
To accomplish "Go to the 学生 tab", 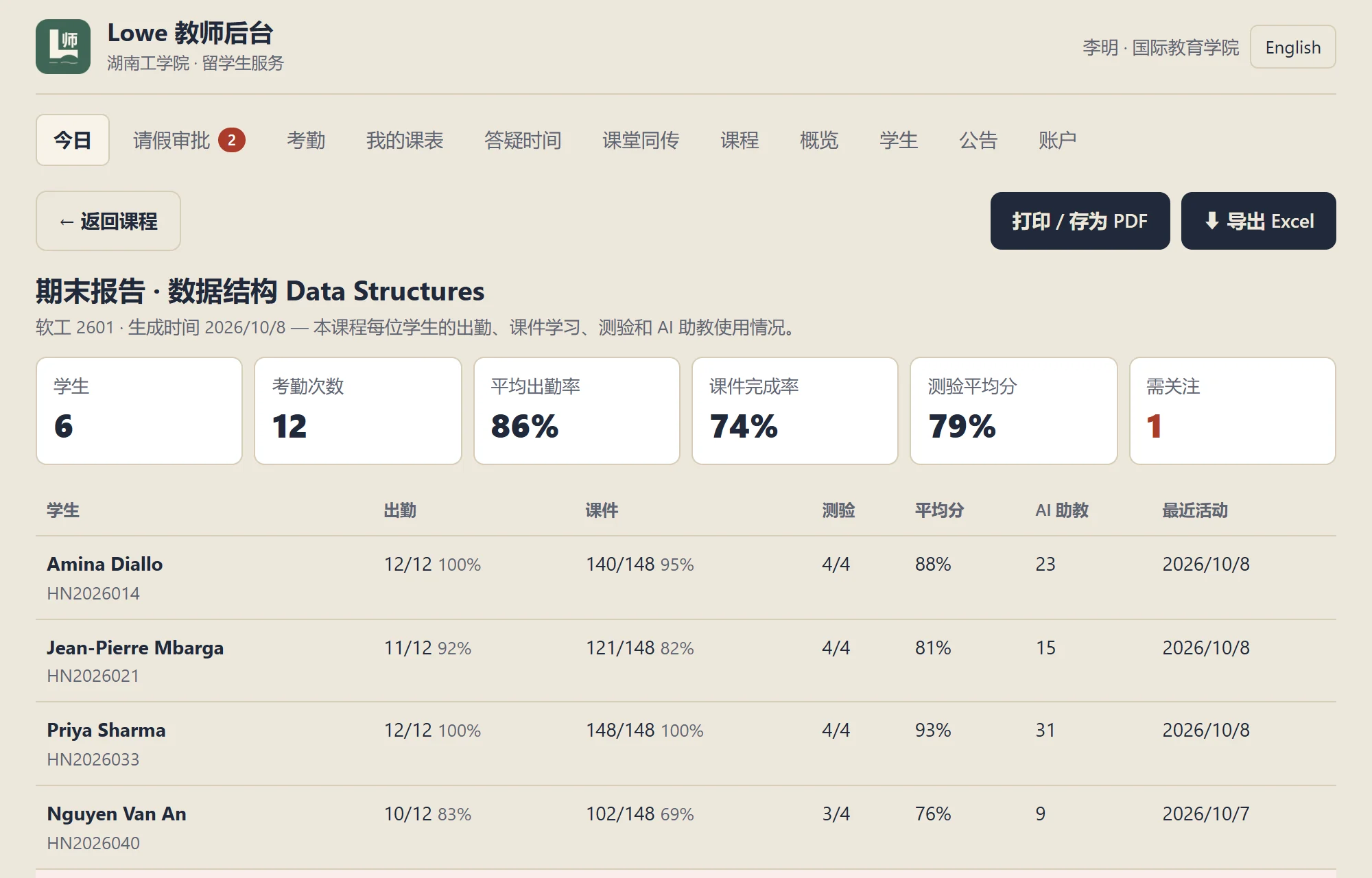I will (899, 140).
